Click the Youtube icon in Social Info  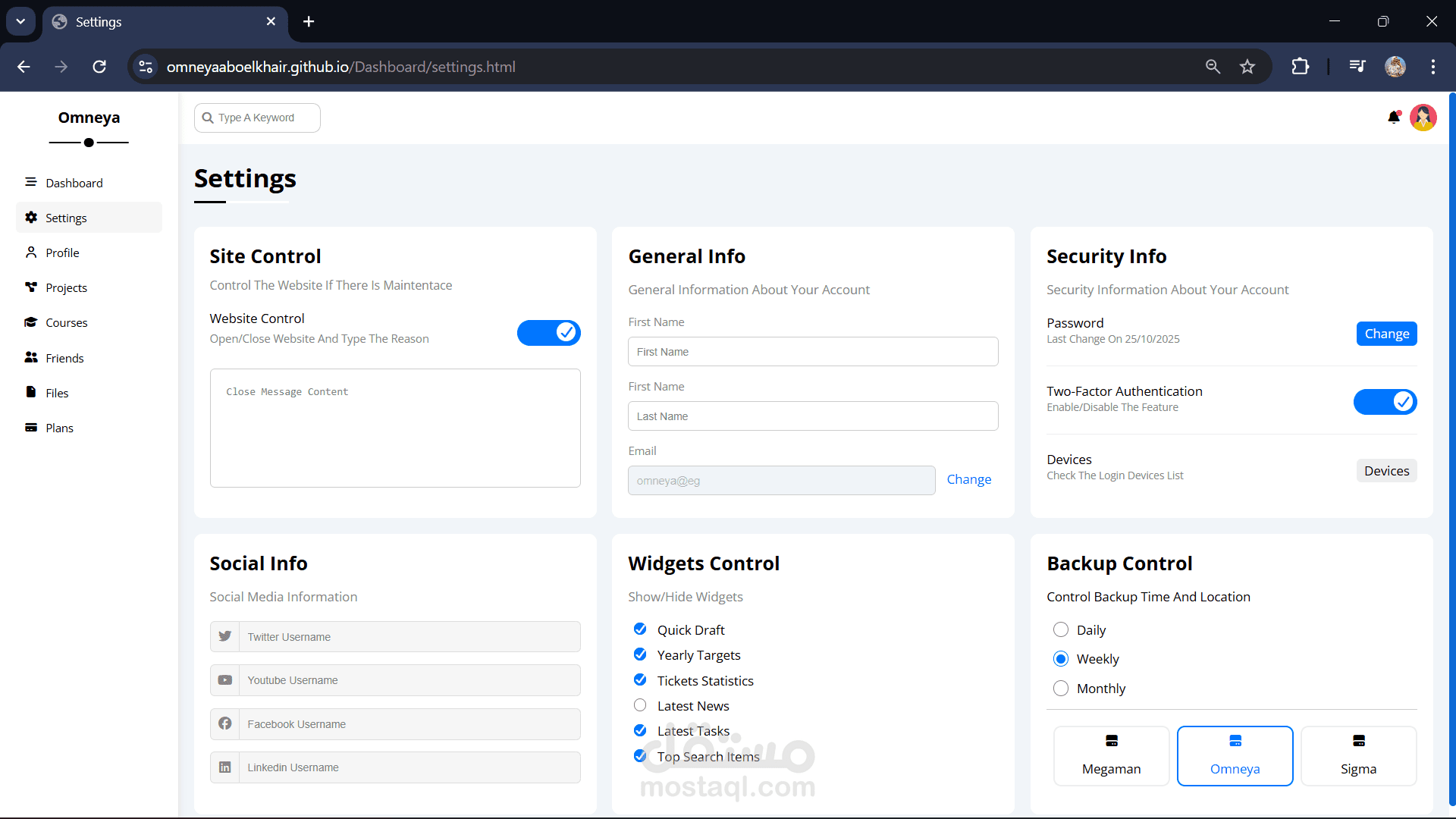[225, 680]
